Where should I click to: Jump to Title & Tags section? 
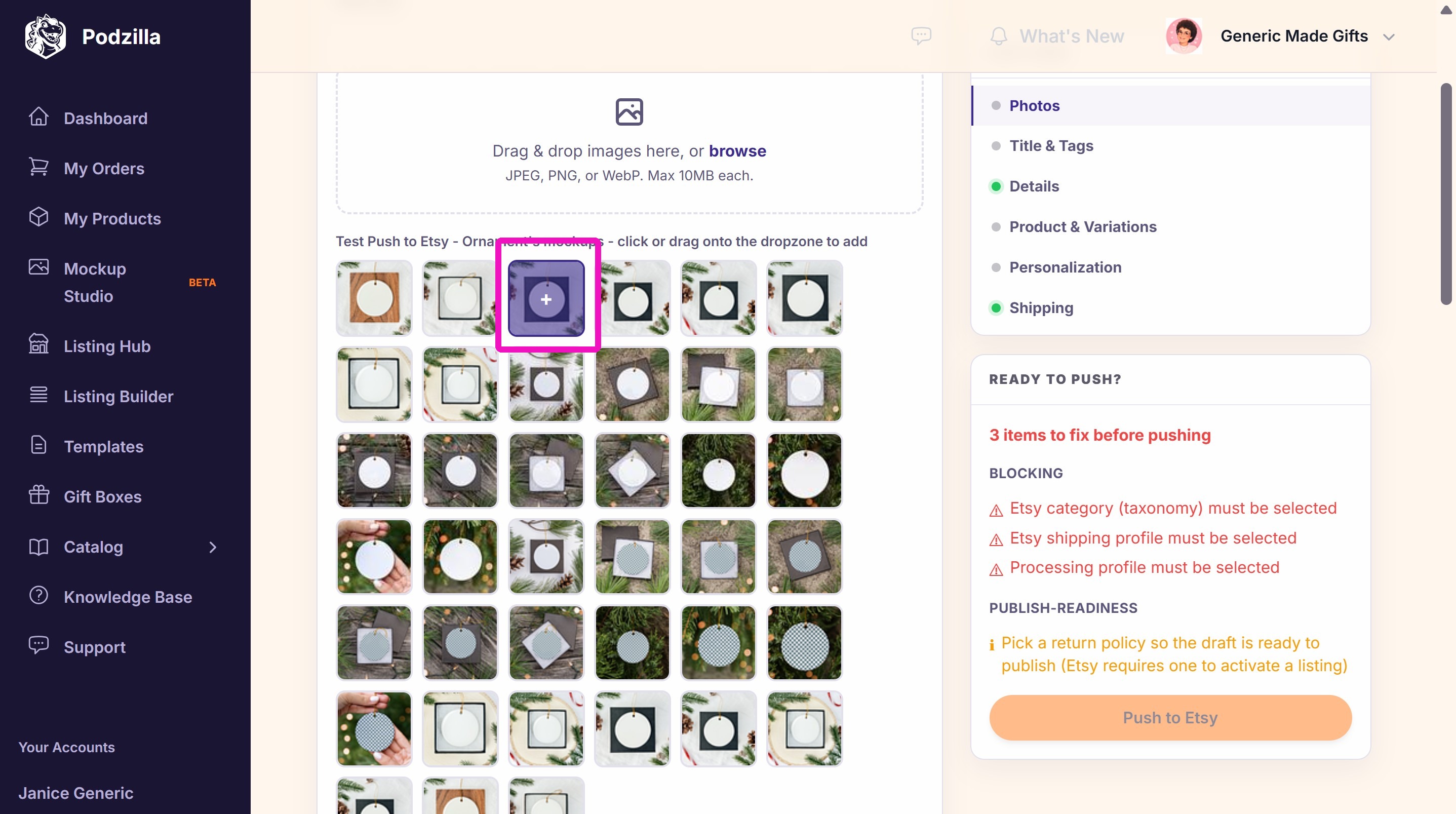1170,146
